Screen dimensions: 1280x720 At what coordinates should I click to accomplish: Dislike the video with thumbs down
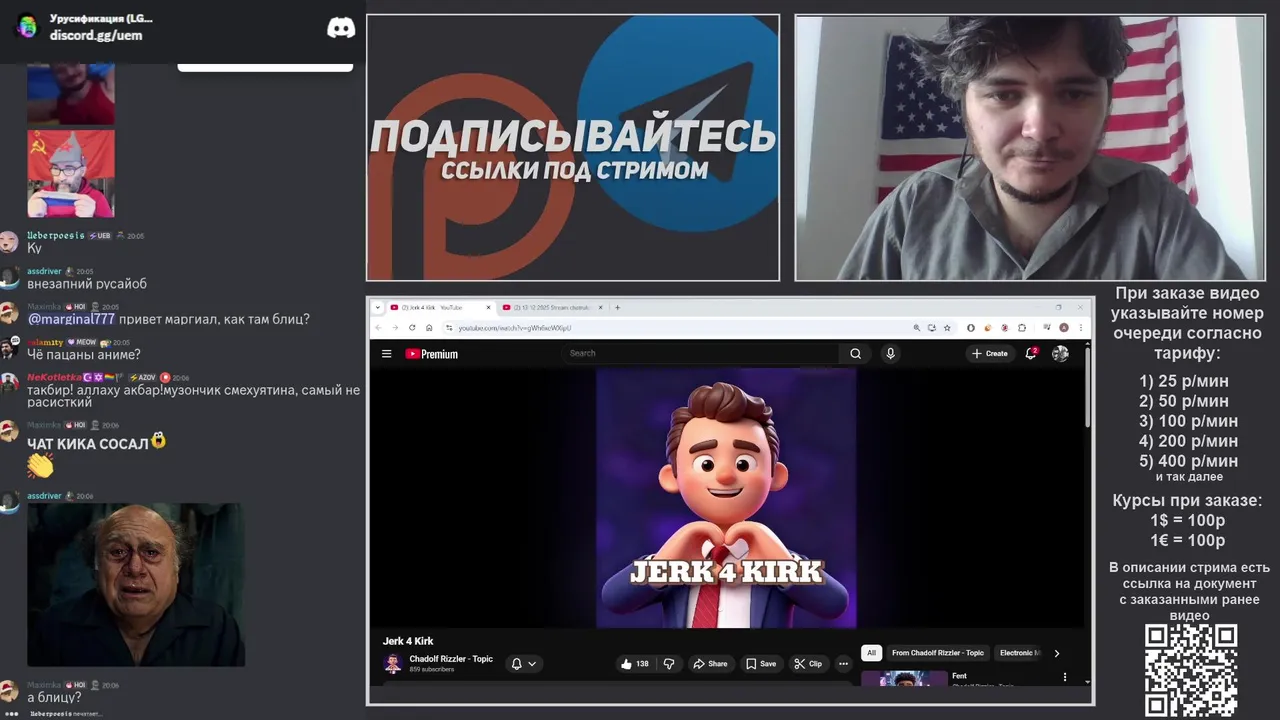coord(669,663)
